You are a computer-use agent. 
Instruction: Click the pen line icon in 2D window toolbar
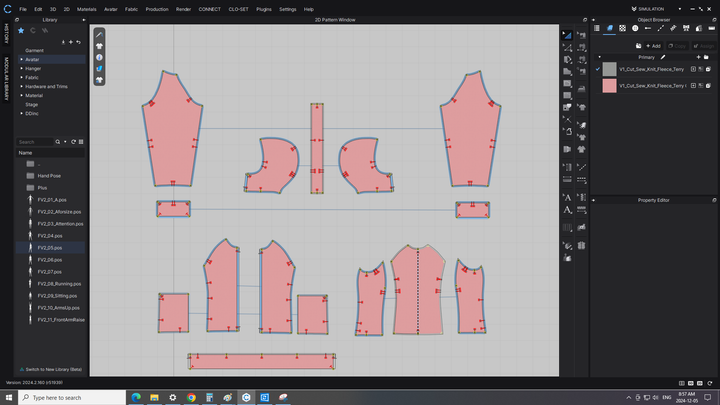point(99,35)
